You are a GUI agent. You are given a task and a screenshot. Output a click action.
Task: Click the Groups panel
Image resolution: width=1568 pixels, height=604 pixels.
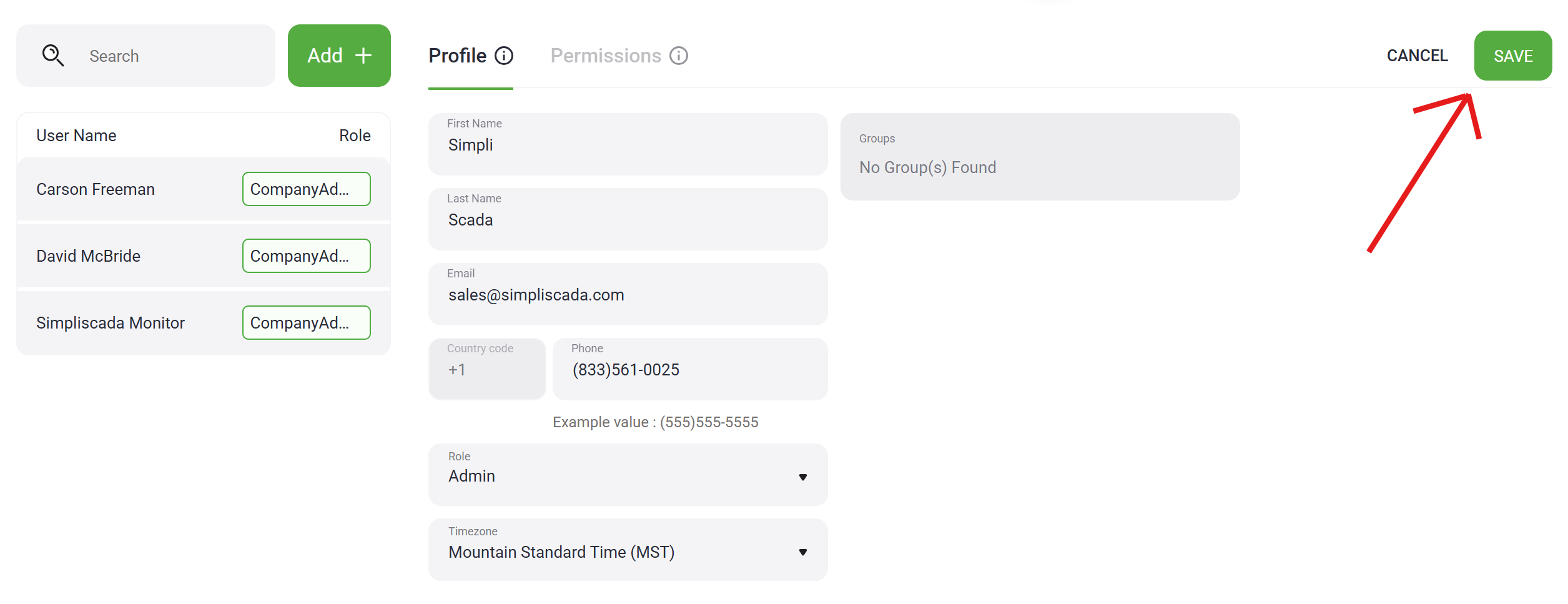(x=1040, y=157)
